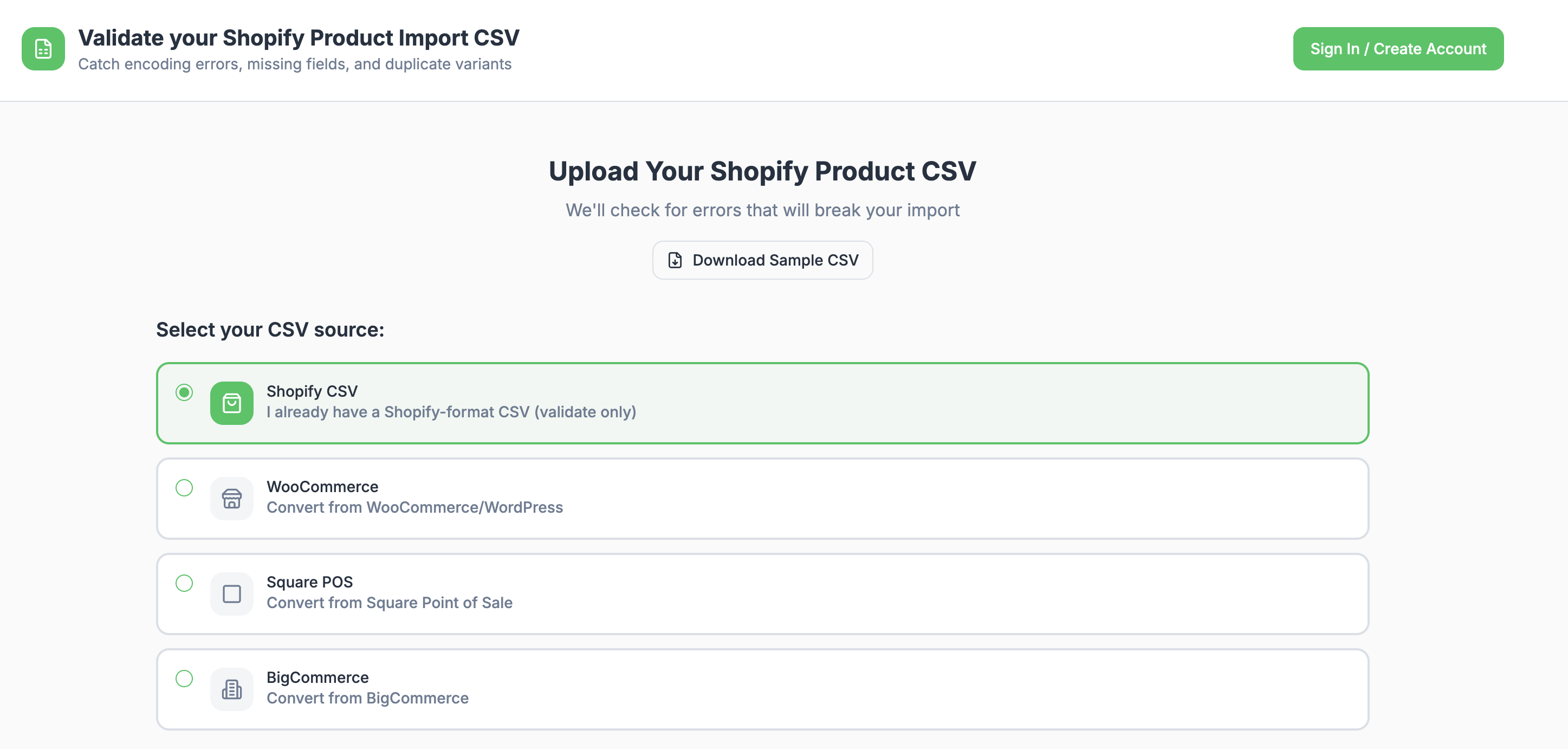
Task: Click Sign In / Create Account
Action: tap(1397, 49)
